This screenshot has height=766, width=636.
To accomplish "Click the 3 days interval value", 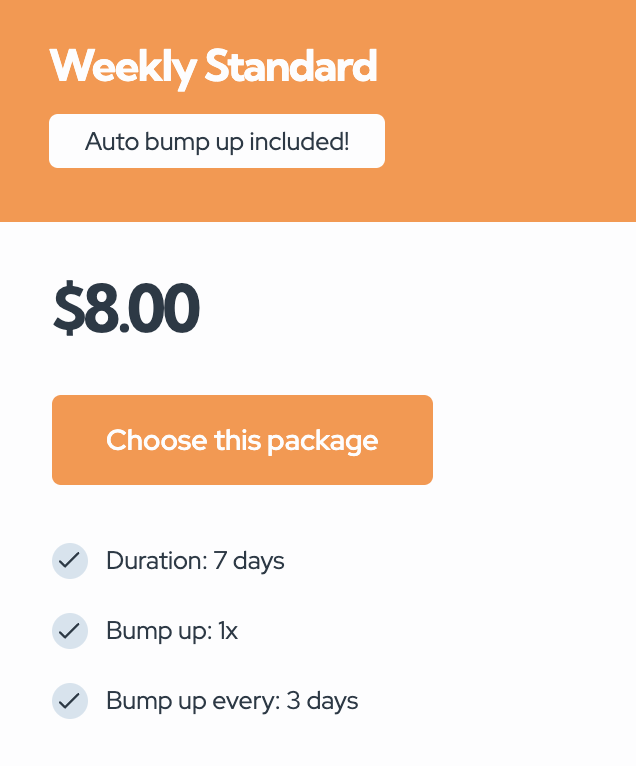I will click(322, 701).
